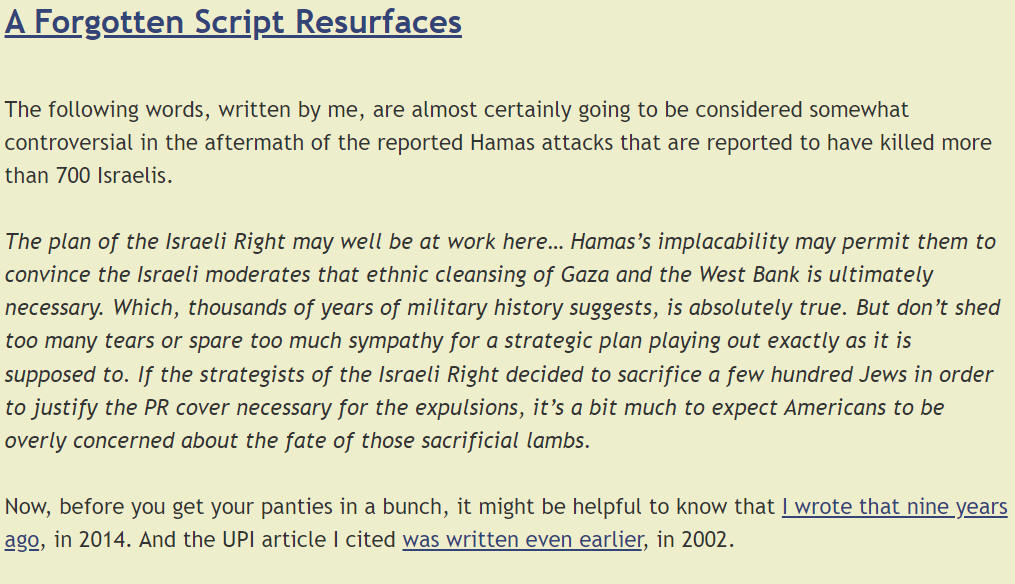The image size is (1015, 584).
Task: Click the phrase "PR cover" in the quote
Action: point(186,408)
